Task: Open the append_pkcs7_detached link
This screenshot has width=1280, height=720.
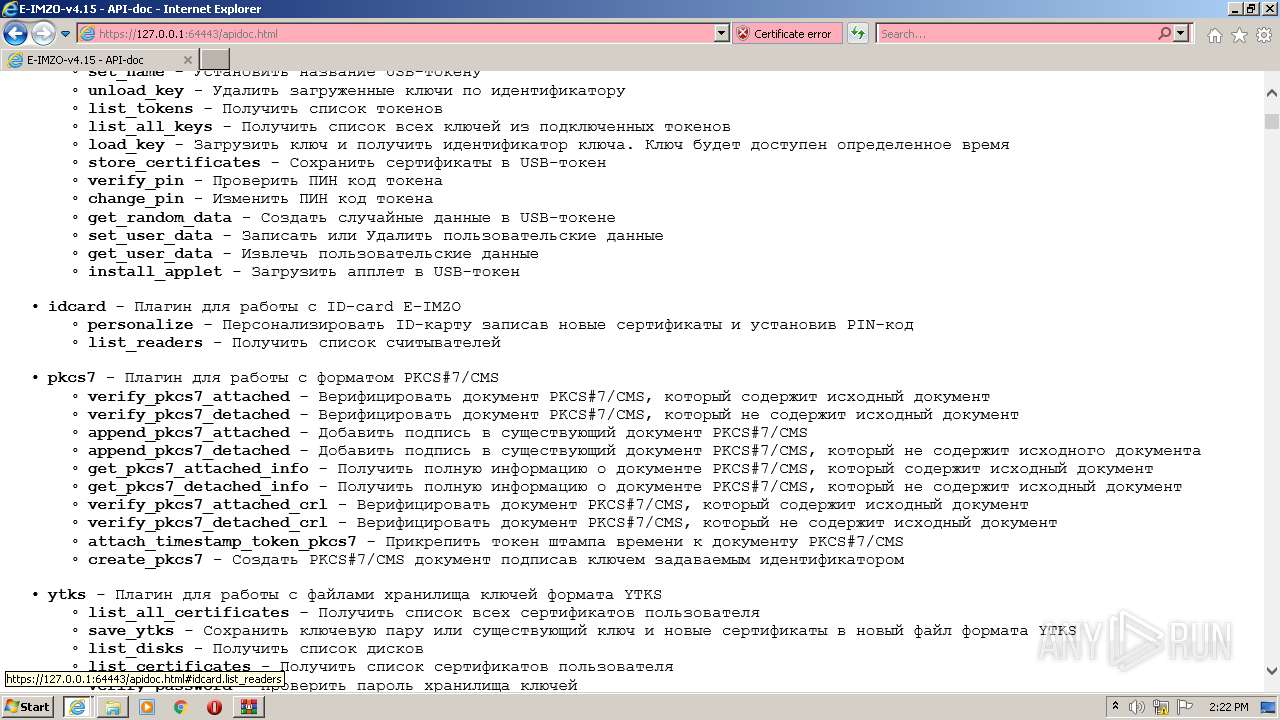Action: 189,451
